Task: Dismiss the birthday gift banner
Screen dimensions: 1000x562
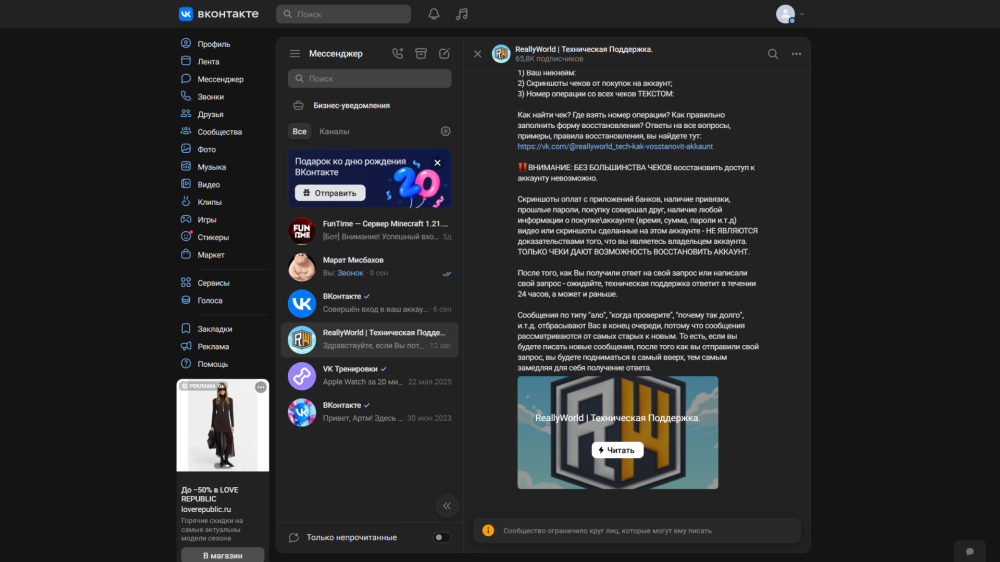Action: 438,163
